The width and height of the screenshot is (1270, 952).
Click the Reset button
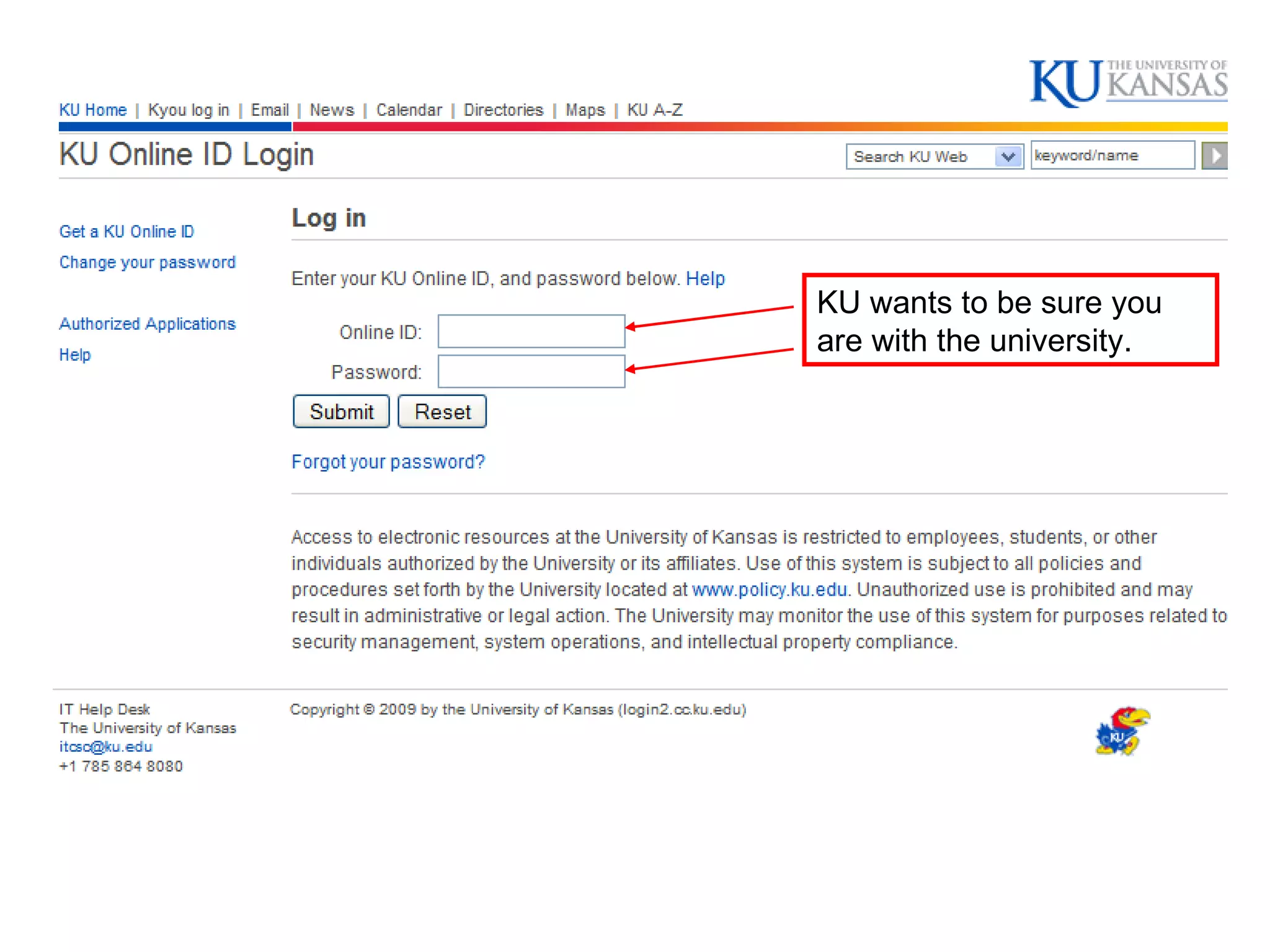(x=442, y=412)
